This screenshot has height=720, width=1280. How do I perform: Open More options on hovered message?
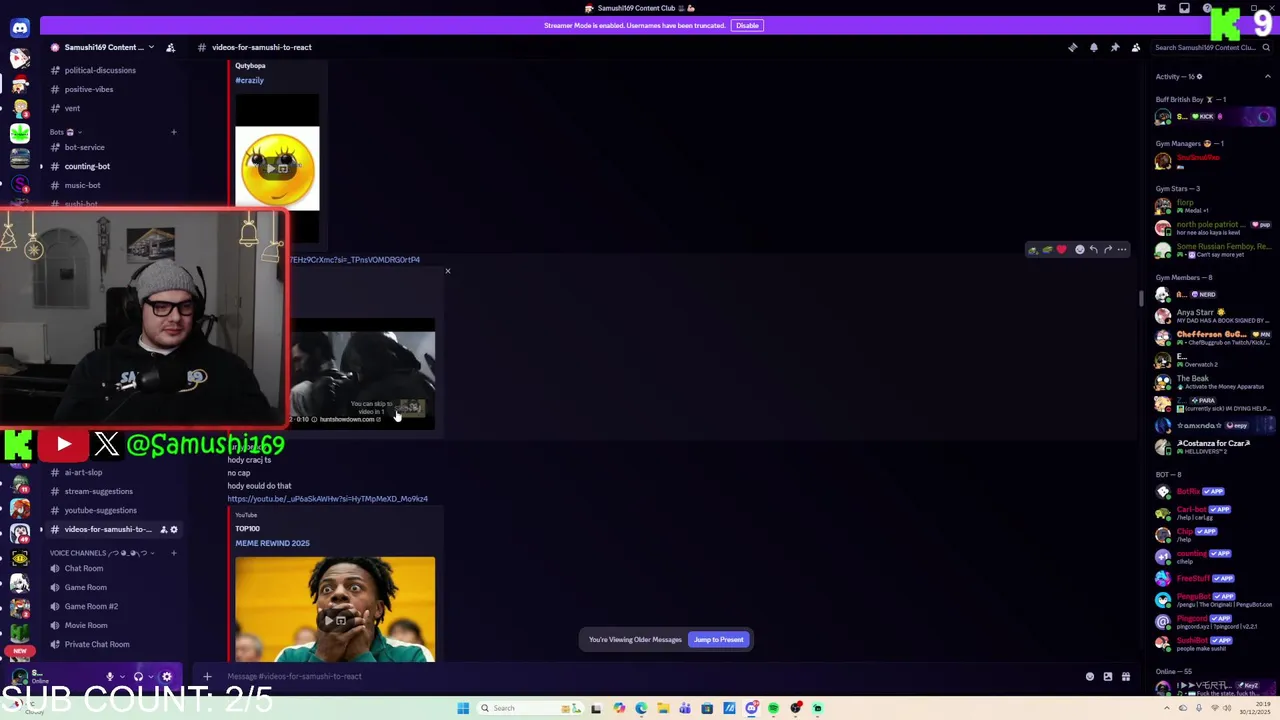coord(1121,250)
